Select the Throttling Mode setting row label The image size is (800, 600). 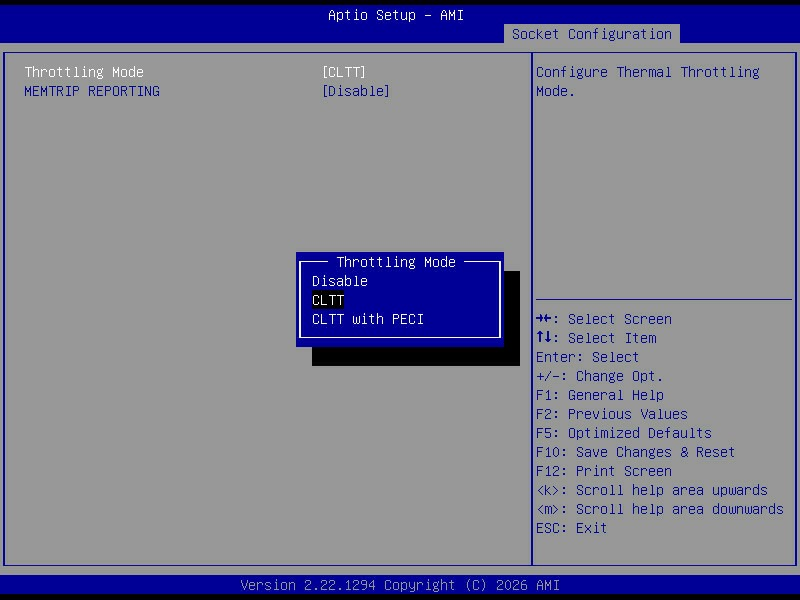pyautogui.click(x=84, y=72)
